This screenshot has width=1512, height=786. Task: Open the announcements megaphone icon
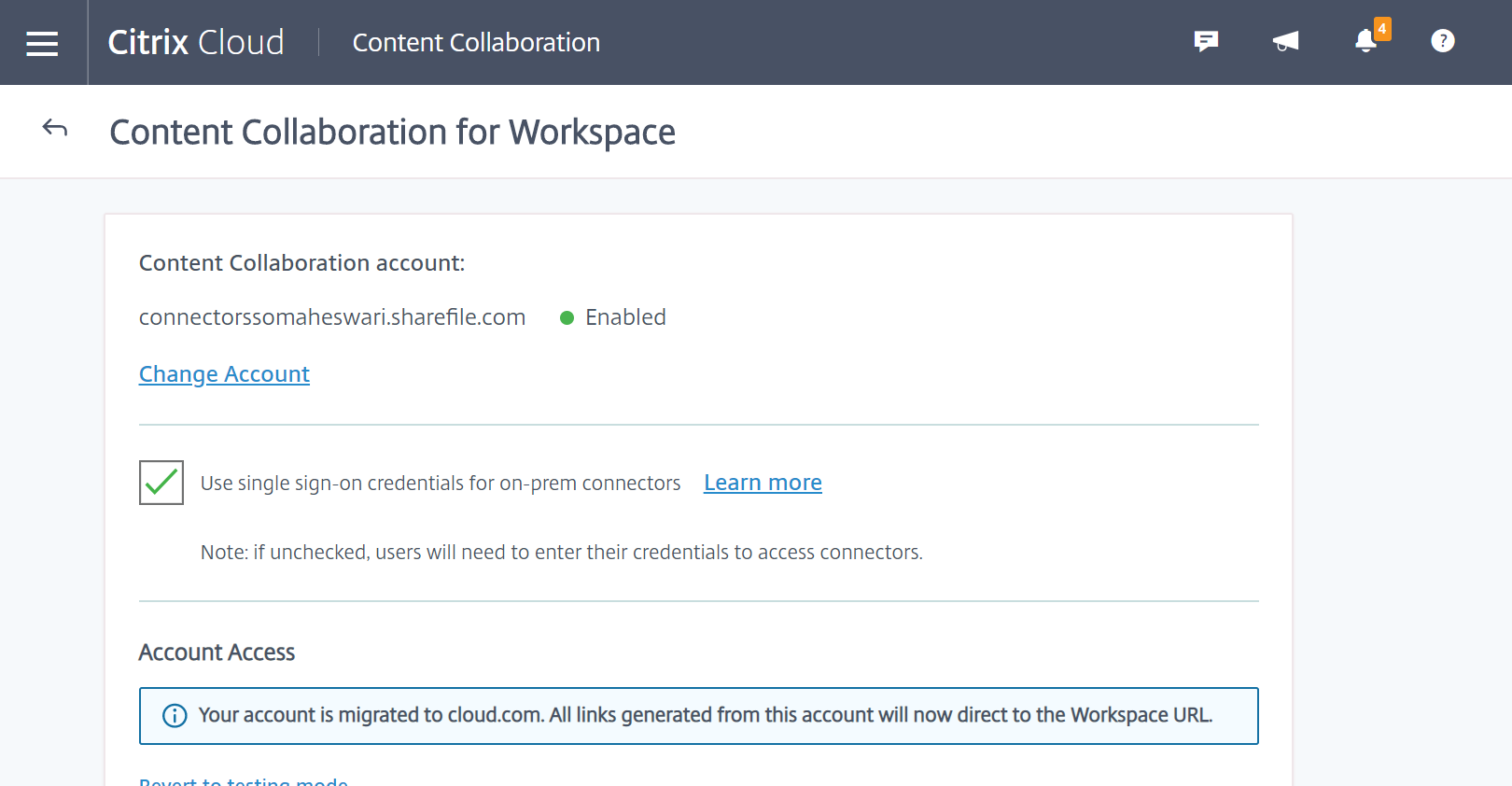1286,41
